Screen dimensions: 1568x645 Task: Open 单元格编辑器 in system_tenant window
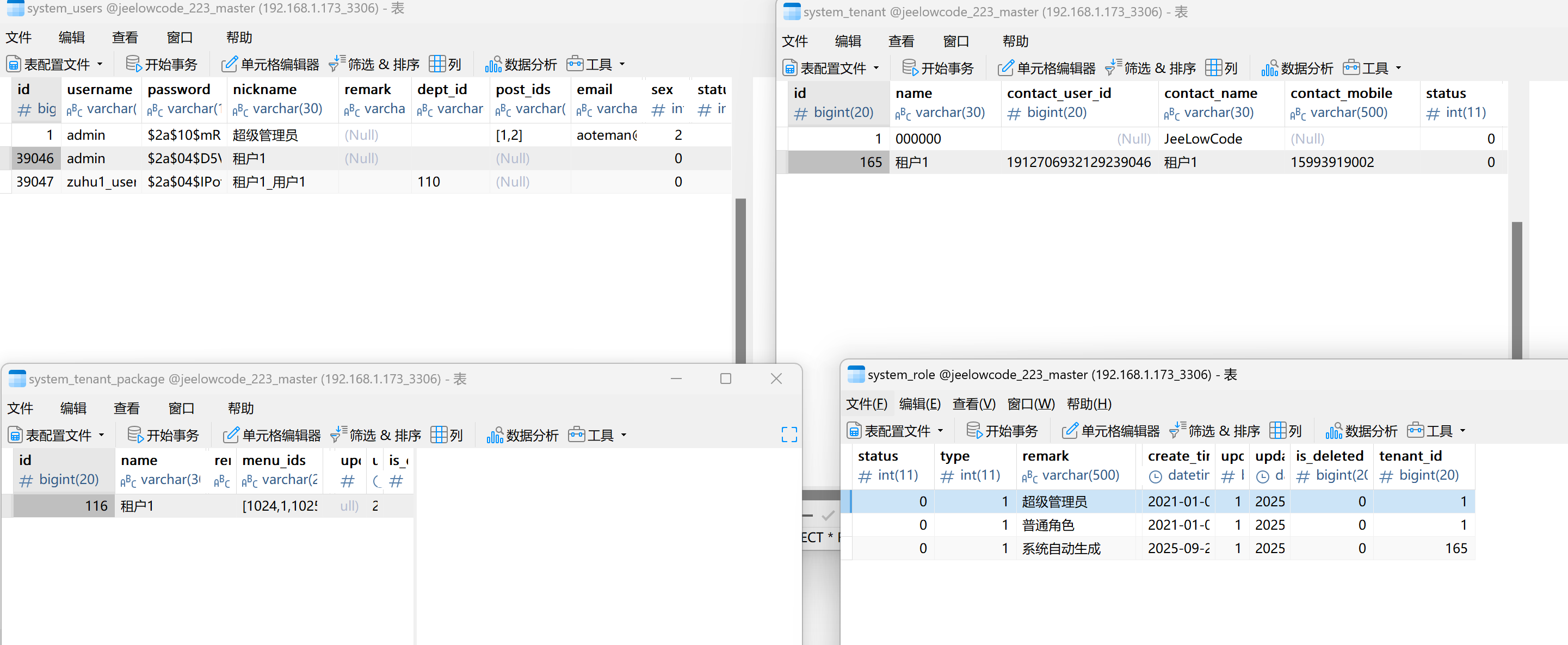[x=1047, y=67]
